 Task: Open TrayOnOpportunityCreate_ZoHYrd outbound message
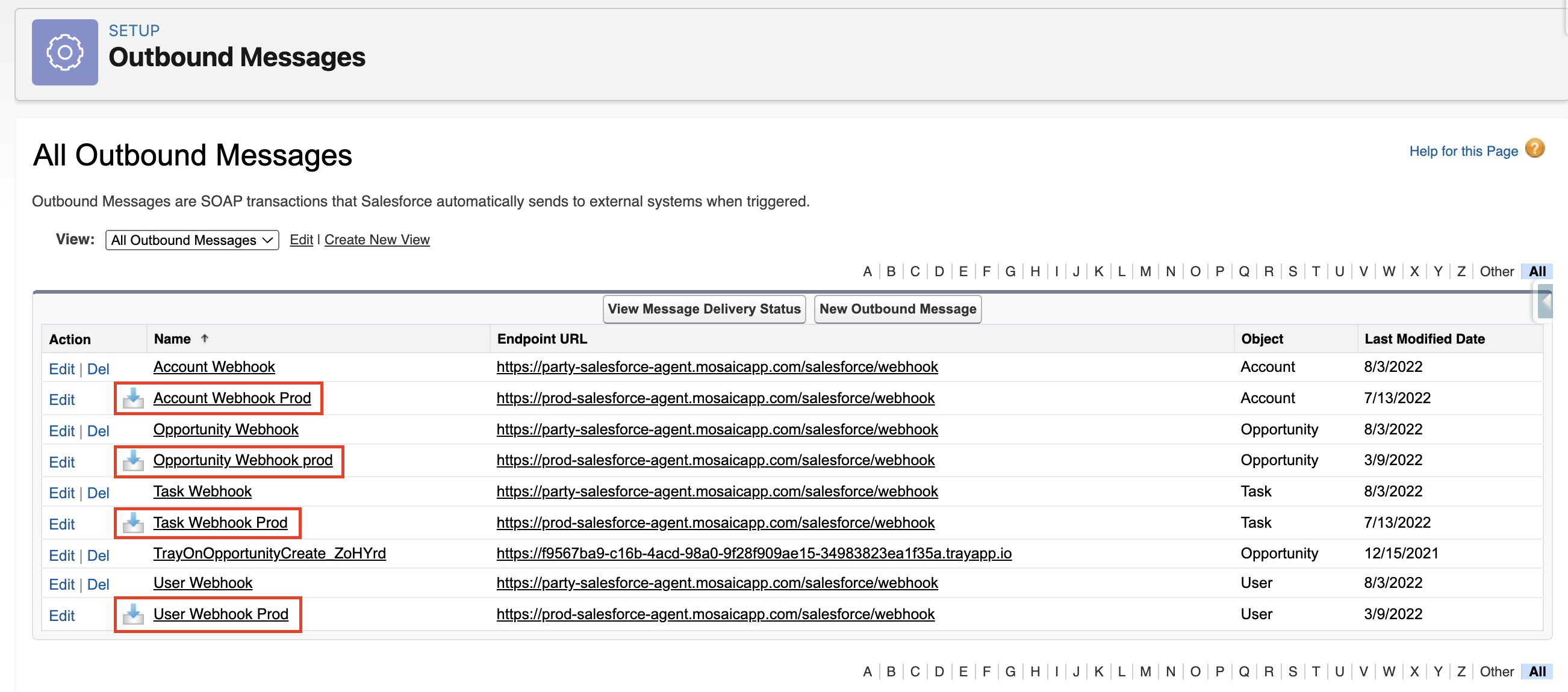tap(269, 554)
